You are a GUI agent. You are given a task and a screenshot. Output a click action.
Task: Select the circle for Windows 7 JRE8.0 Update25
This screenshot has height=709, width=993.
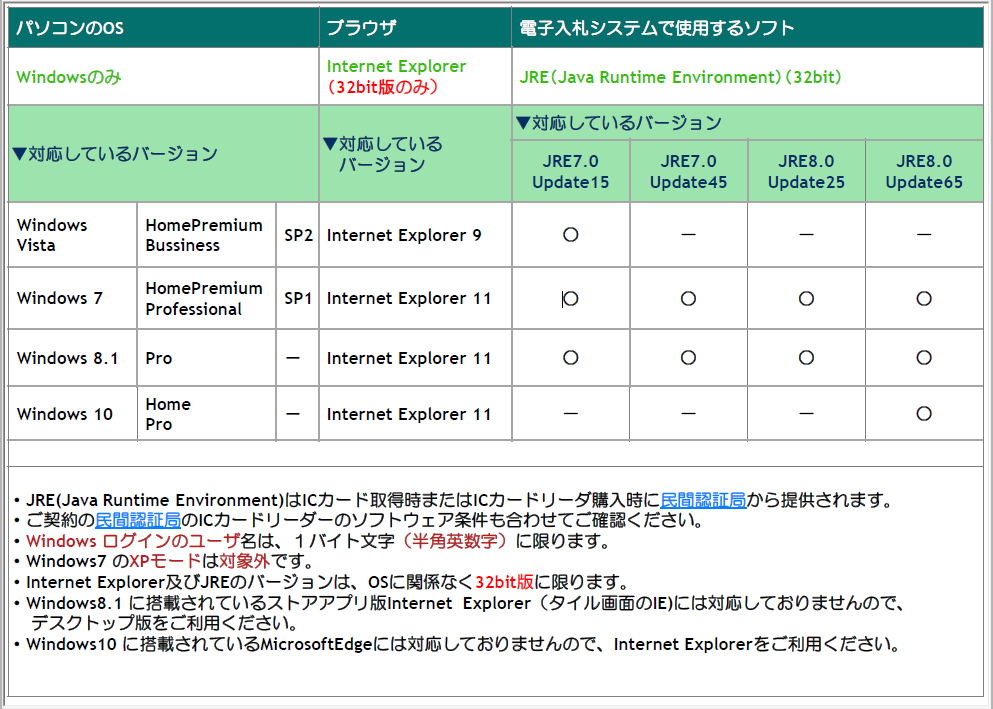tap(806, 298)
